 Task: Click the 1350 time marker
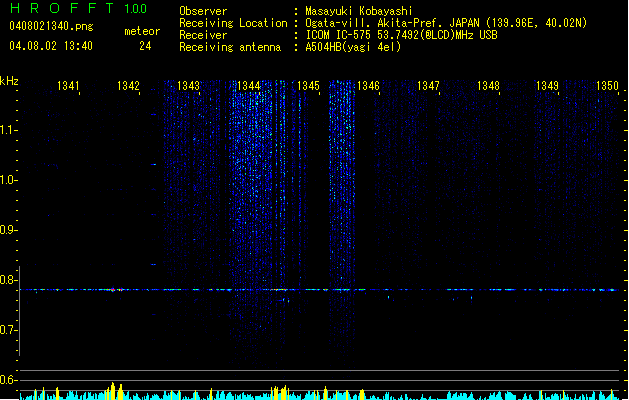[607, 86]
